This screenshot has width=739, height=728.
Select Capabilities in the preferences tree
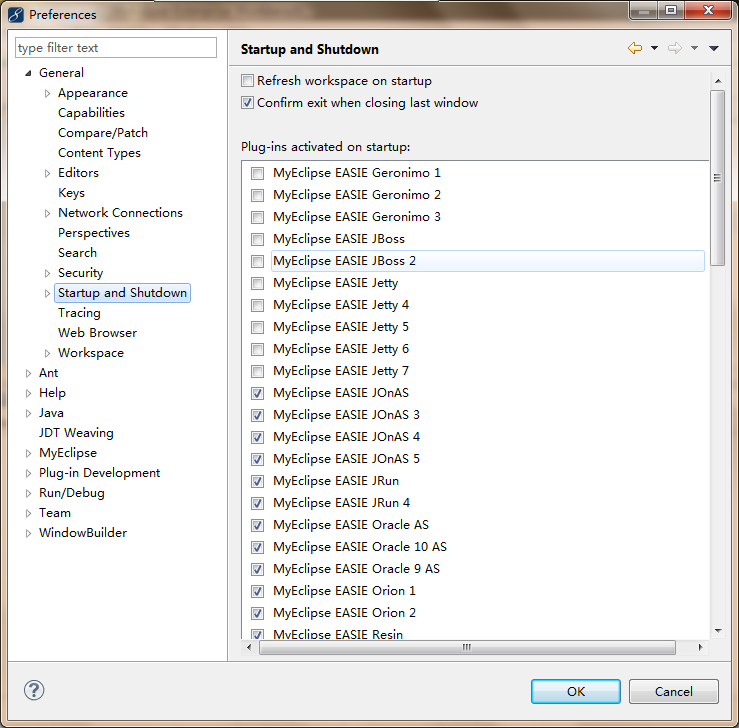point(91,113)
